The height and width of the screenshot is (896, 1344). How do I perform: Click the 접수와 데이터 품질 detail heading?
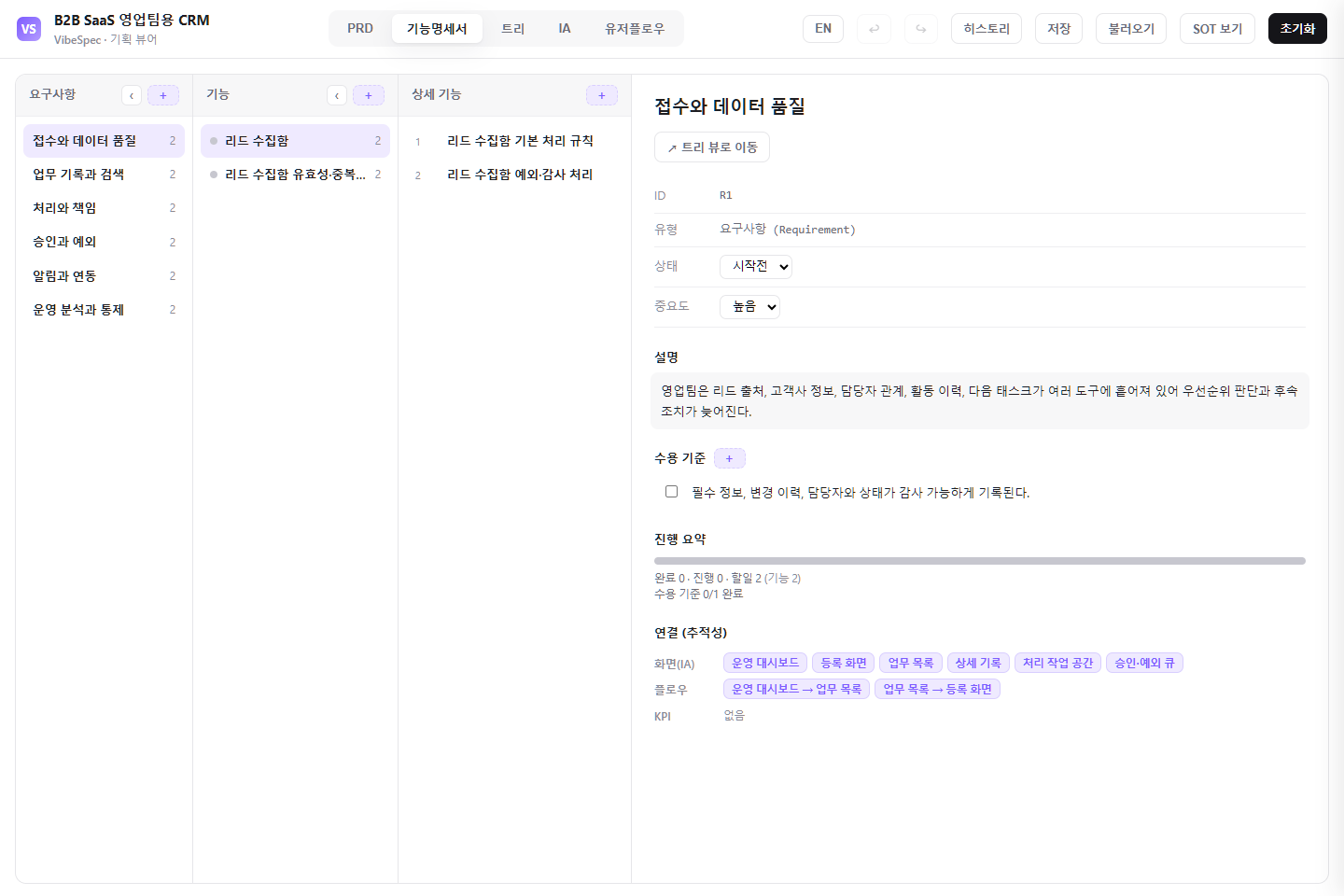pyautogui.click(x=730, y=106)
